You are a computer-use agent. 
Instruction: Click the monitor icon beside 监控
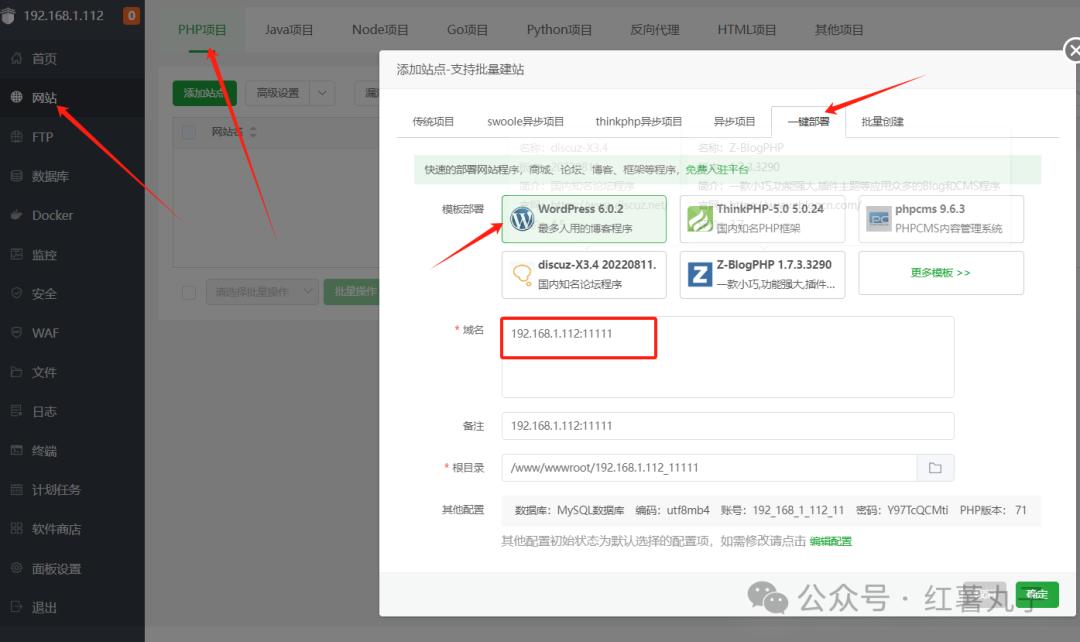click(x=17, y=254)
